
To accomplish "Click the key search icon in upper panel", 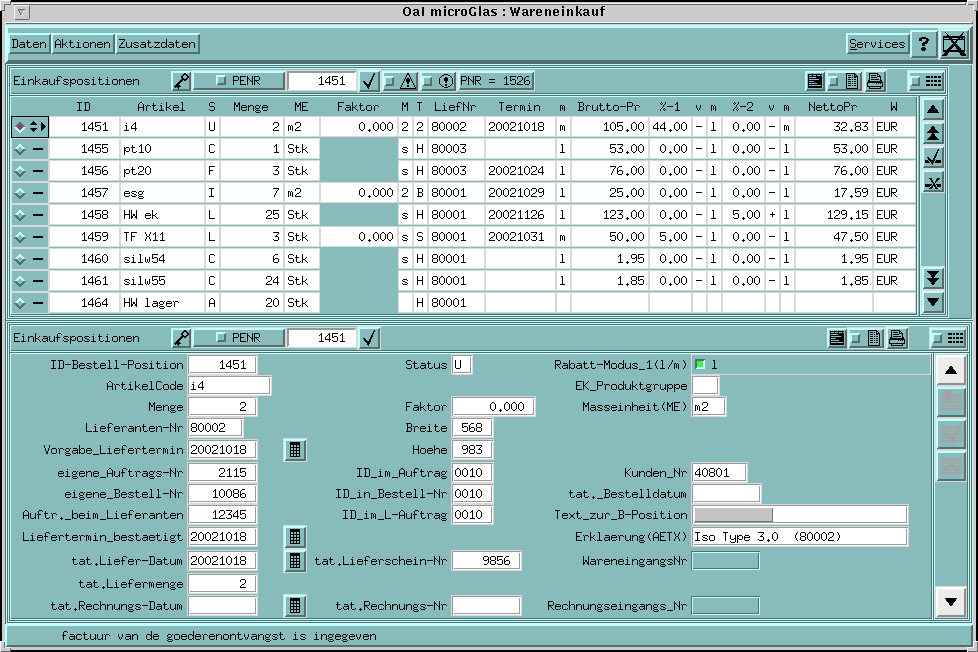I will click(x=181, y=81).
